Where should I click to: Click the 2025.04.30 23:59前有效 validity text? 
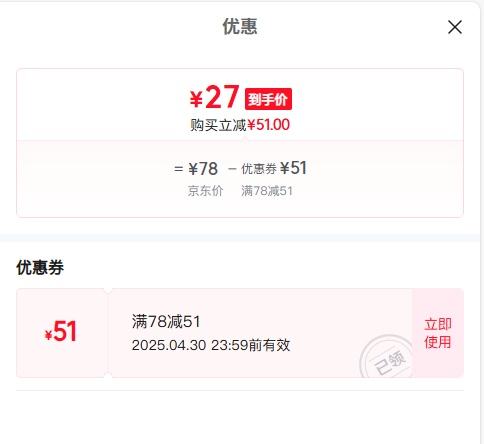(211, 345)
